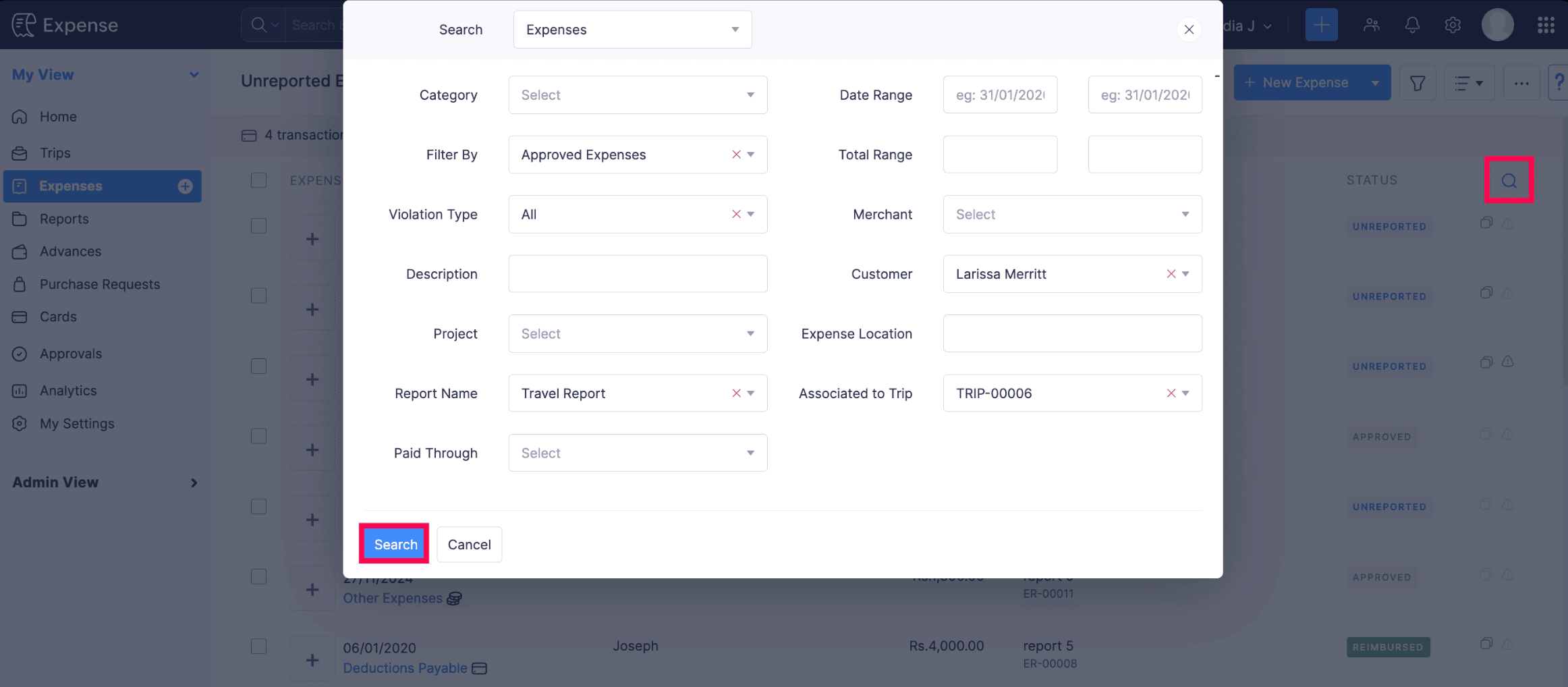Click the Cancel button
Image resolution: width=1568 pixels, height=687 pixels.
pos(469,545)
